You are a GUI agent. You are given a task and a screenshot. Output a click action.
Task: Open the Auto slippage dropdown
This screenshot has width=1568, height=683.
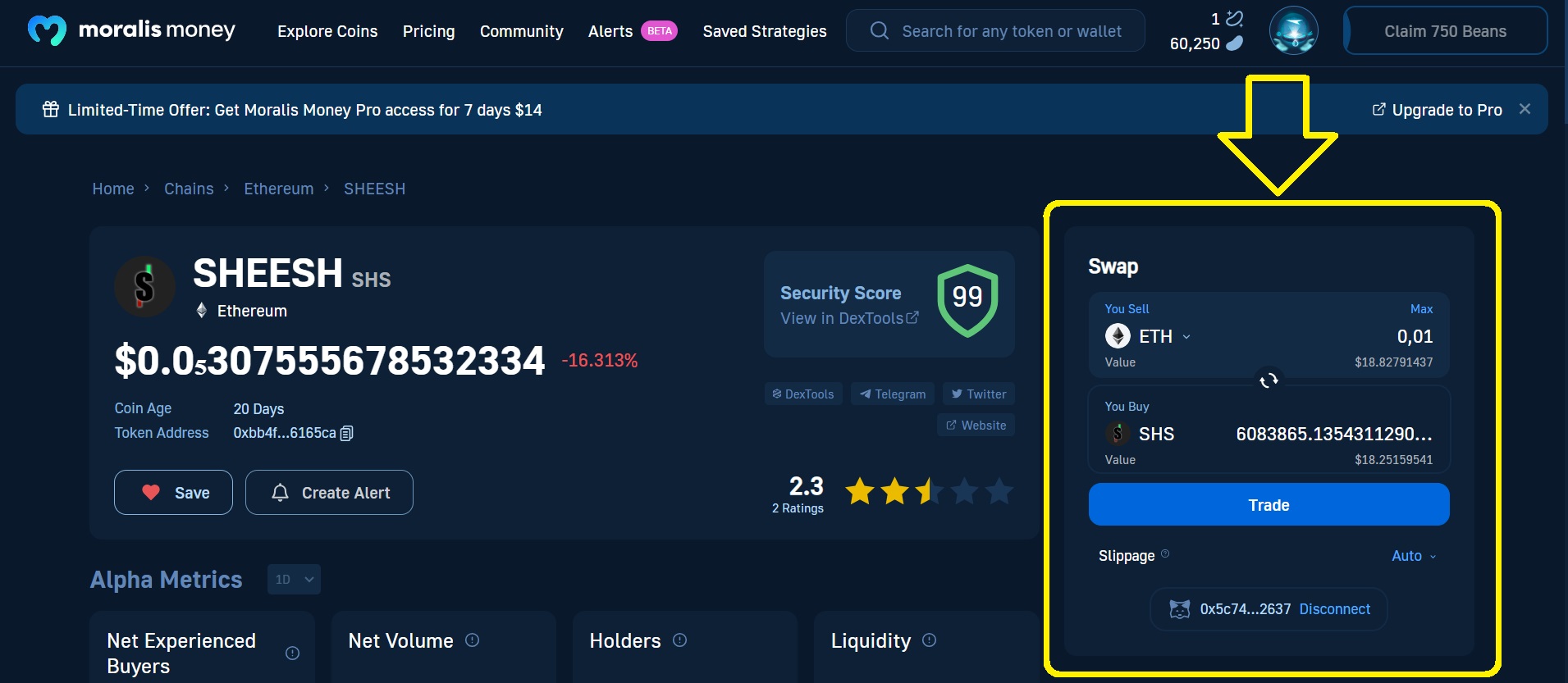coord(1415,556)
